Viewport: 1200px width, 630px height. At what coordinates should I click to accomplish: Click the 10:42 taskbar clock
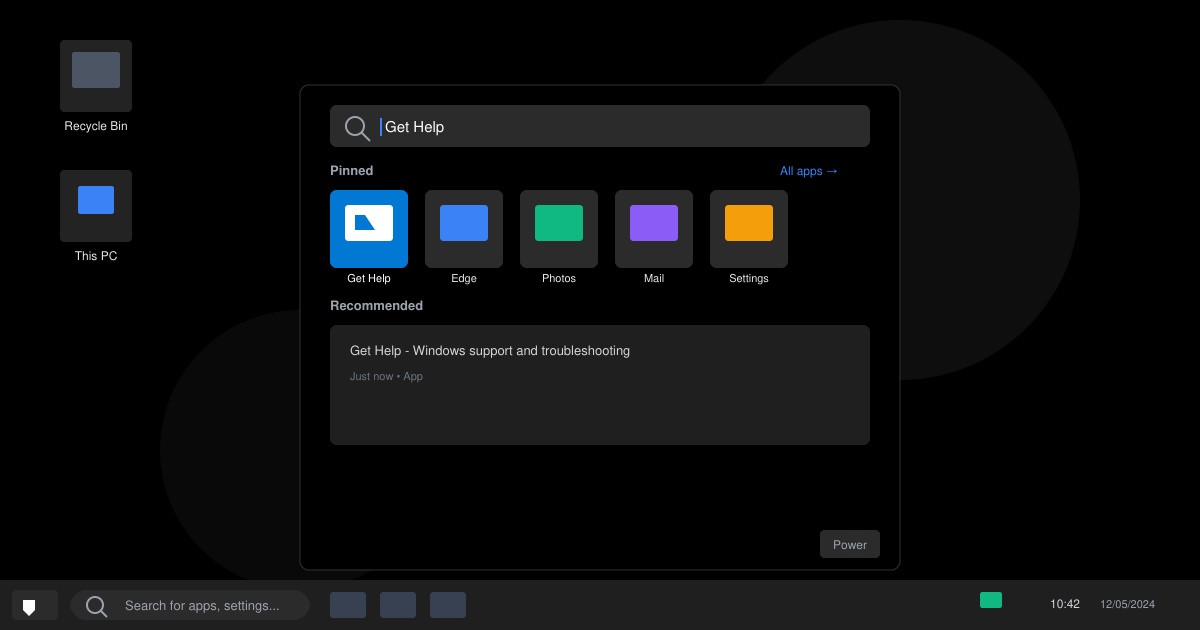coord(1065,604)
